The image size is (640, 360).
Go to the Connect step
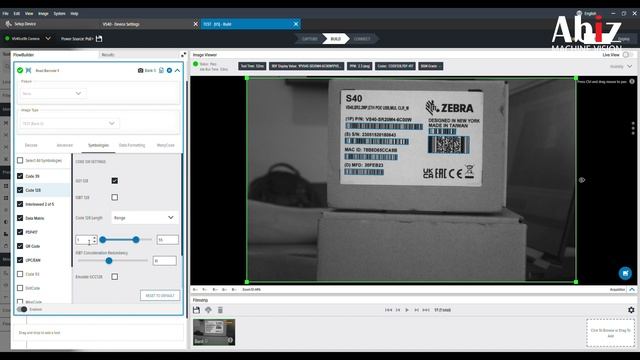point(362,39)
